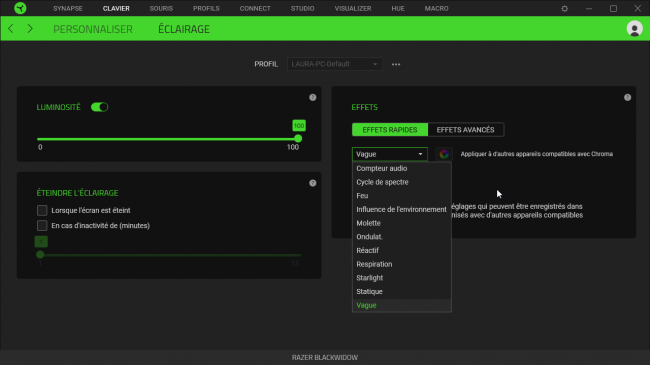Go back with the left arrow

[11, 29]
